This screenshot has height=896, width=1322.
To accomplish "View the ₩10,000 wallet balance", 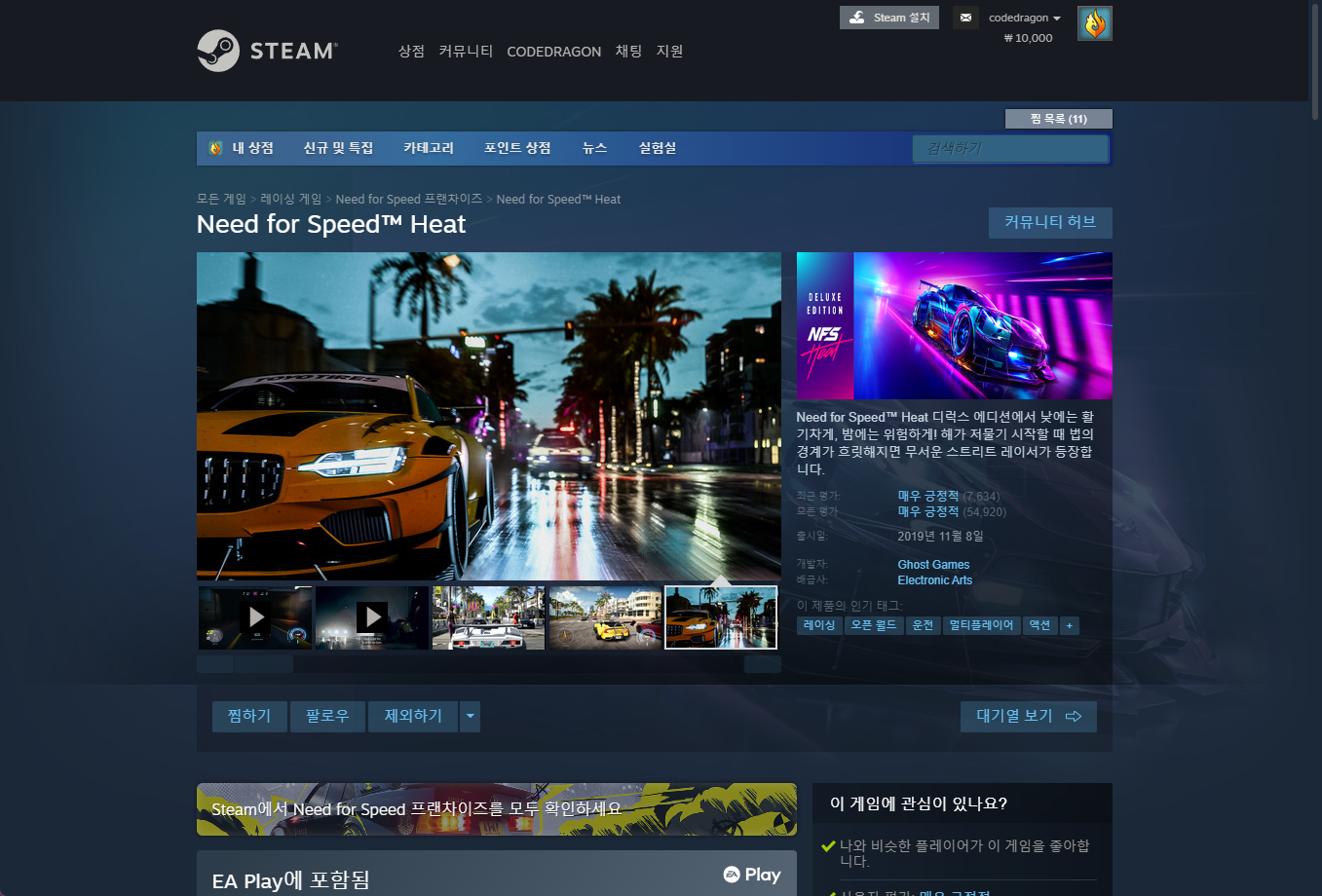I will (1028, 38).
